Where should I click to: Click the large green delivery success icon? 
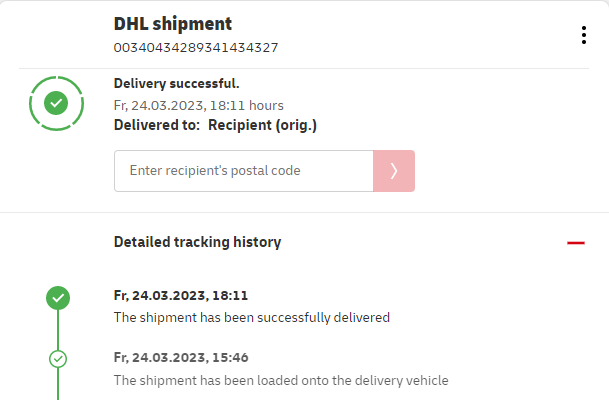57,102
